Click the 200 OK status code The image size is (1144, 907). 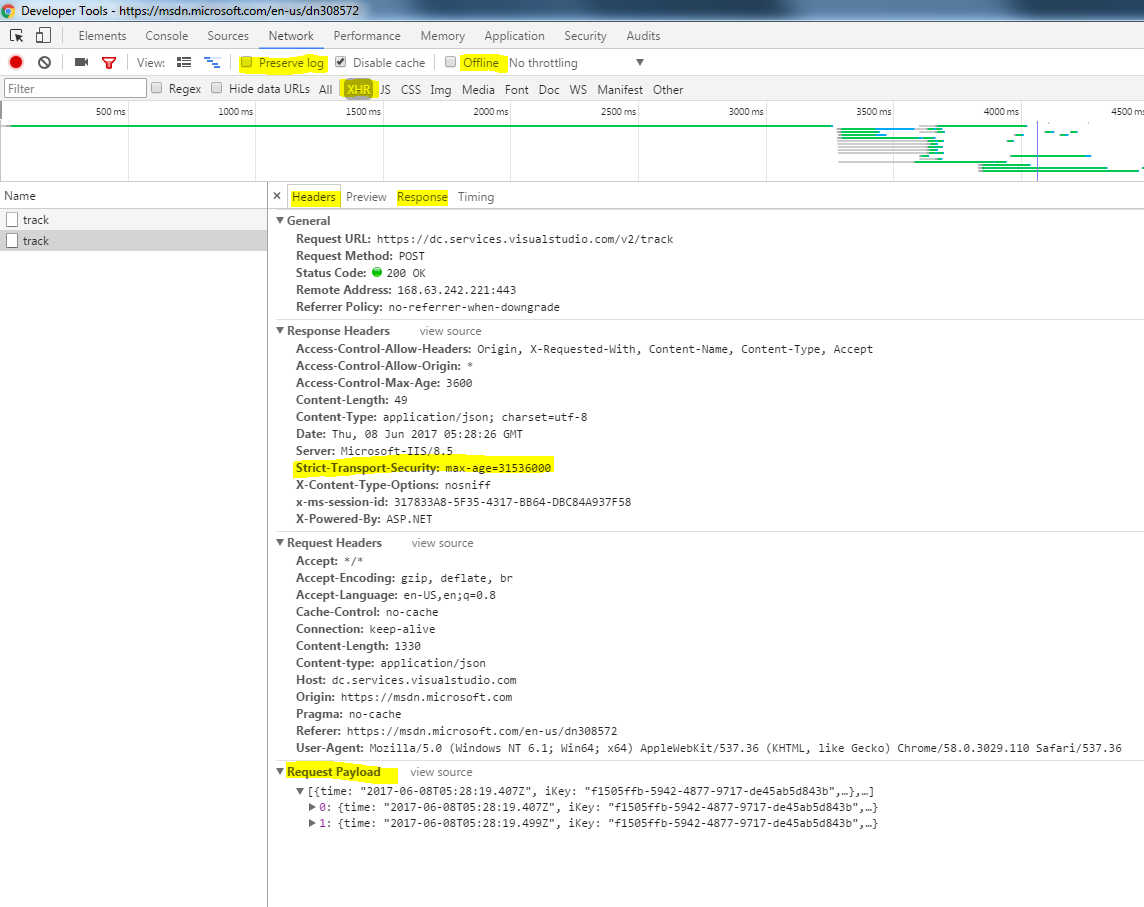406,273
